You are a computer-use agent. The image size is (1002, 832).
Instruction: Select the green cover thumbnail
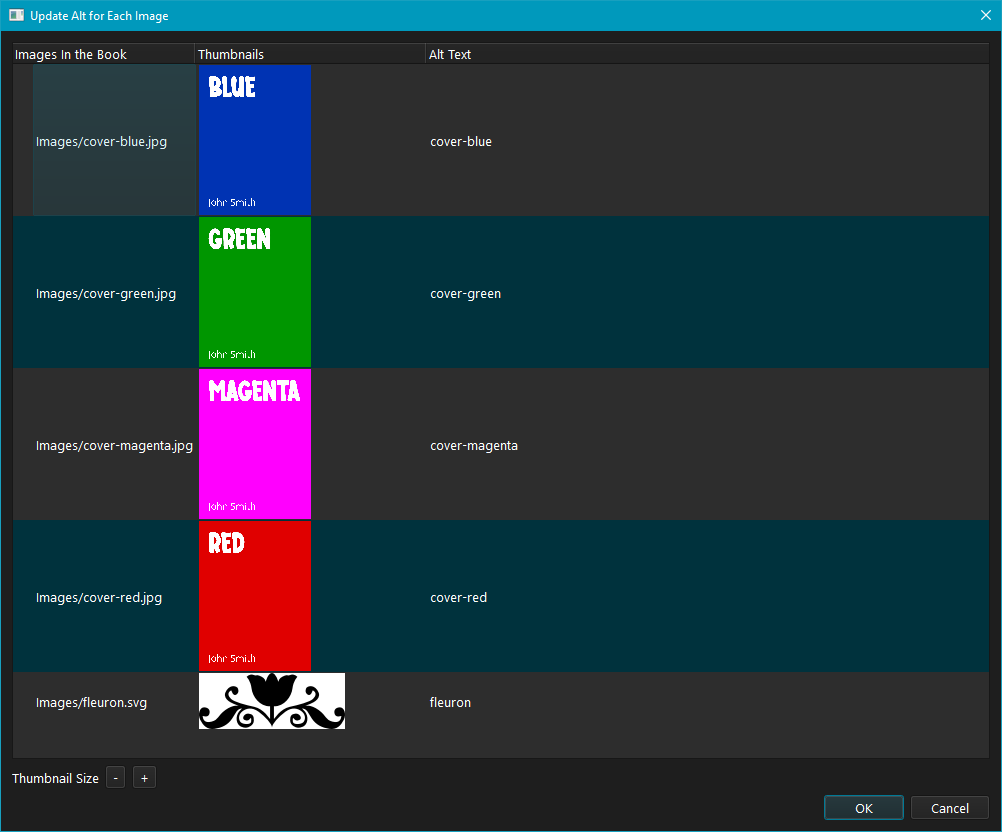[255, 292]
